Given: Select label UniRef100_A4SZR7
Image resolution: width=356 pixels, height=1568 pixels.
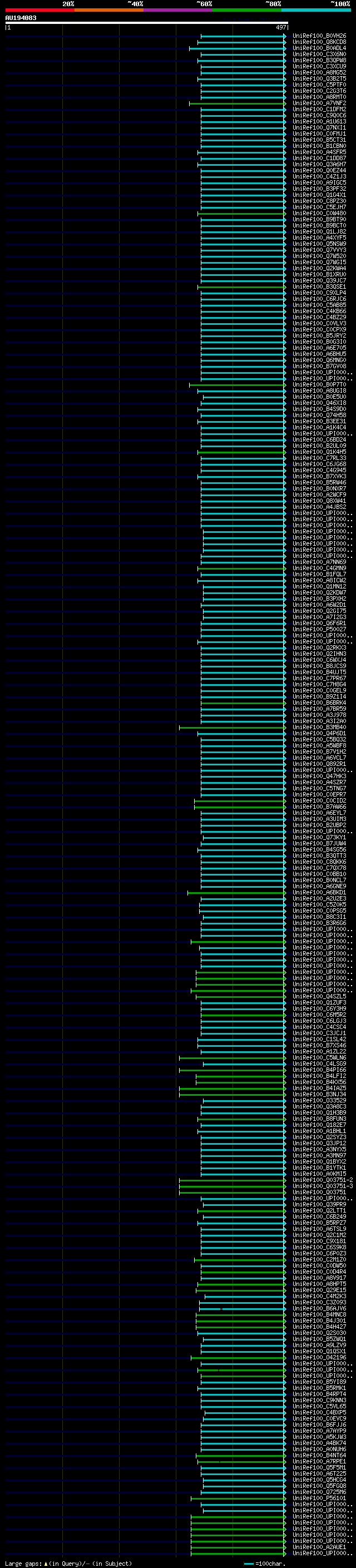Looking at the screenshot, I should (x=319, y=782).
